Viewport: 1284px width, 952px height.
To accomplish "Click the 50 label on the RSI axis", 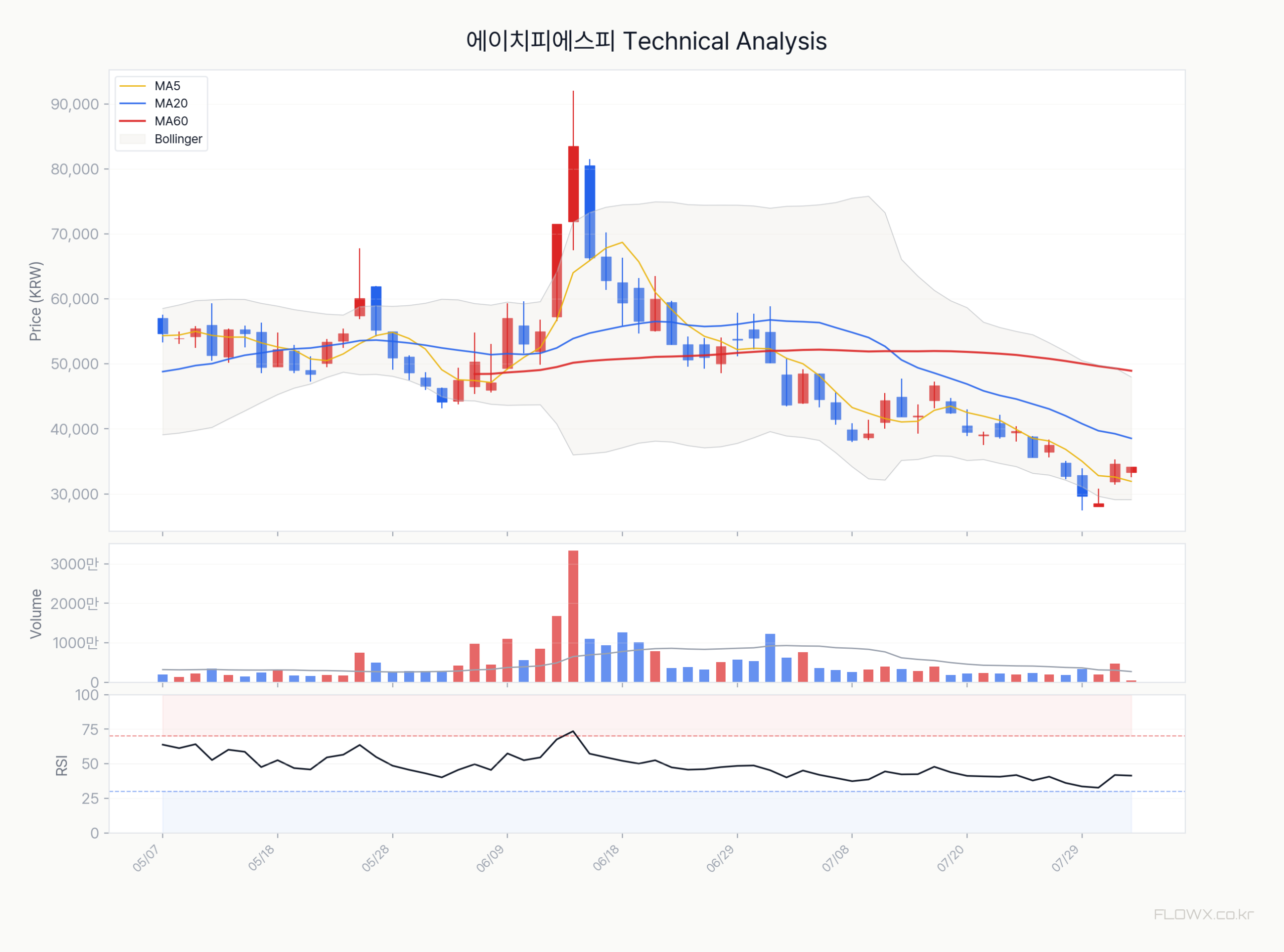I will coord(90,764).
